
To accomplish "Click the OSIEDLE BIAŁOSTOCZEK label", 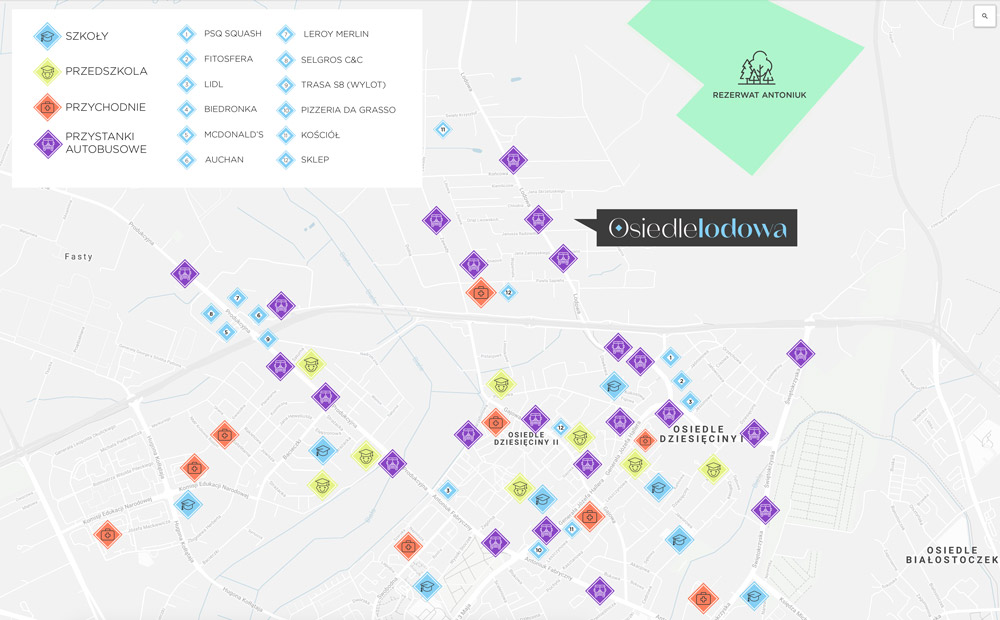I will (x=952, y=555).
